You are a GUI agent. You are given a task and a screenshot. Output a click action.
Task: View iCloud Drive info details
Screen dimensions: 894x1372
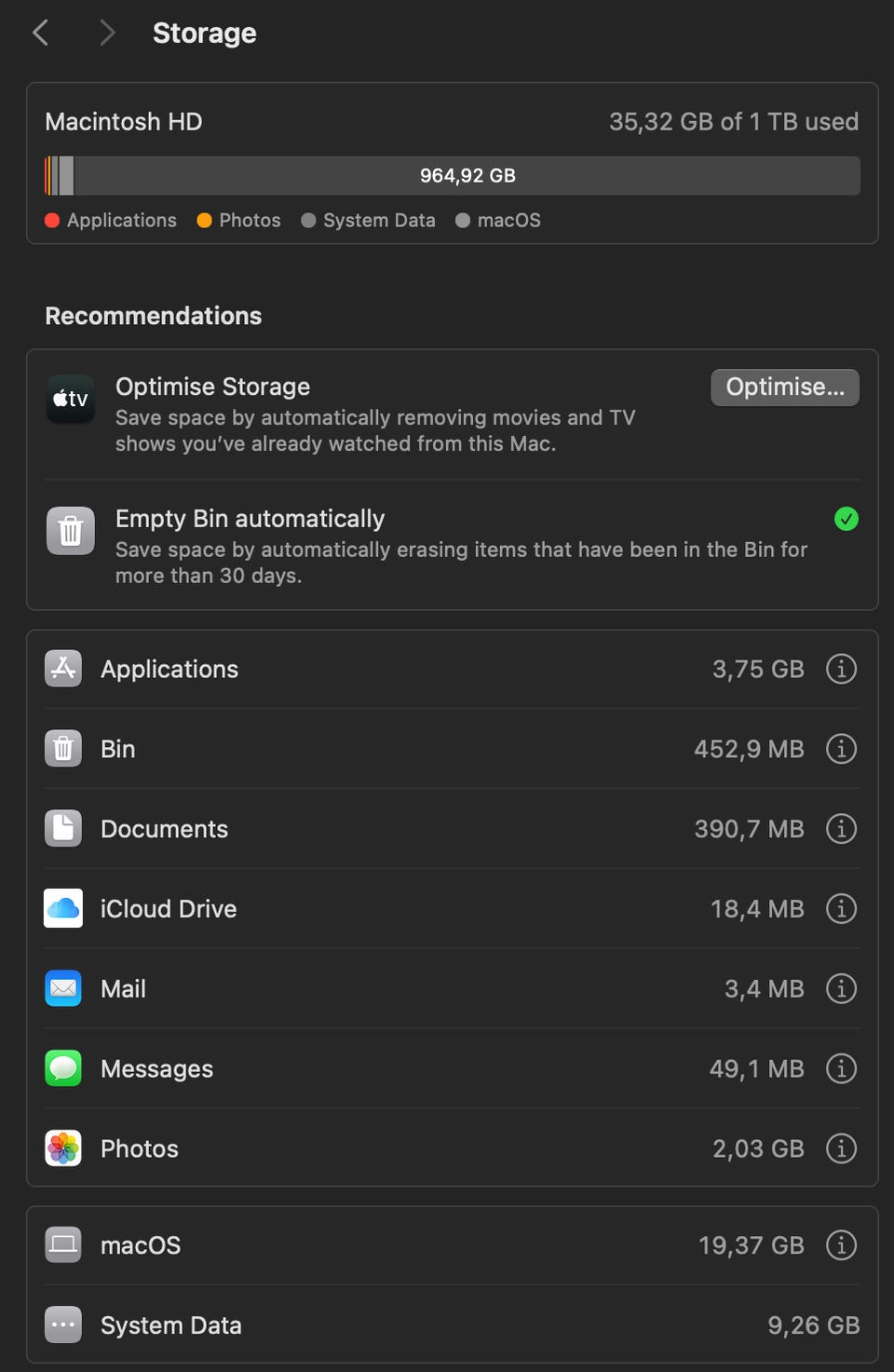coord(841,909)
